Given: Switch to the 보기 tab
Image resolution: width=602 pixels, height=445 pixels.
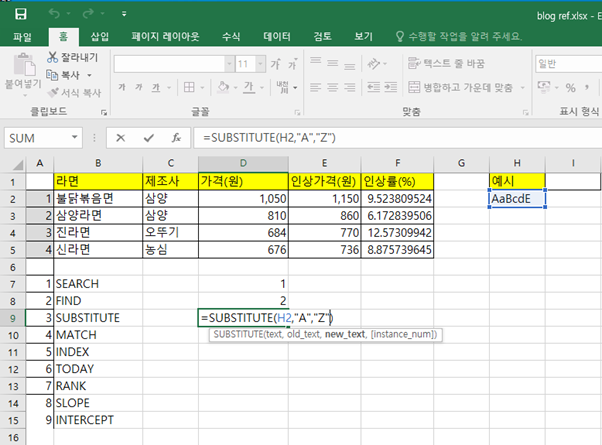Looking at the screenshot, I should click(363, 36).
